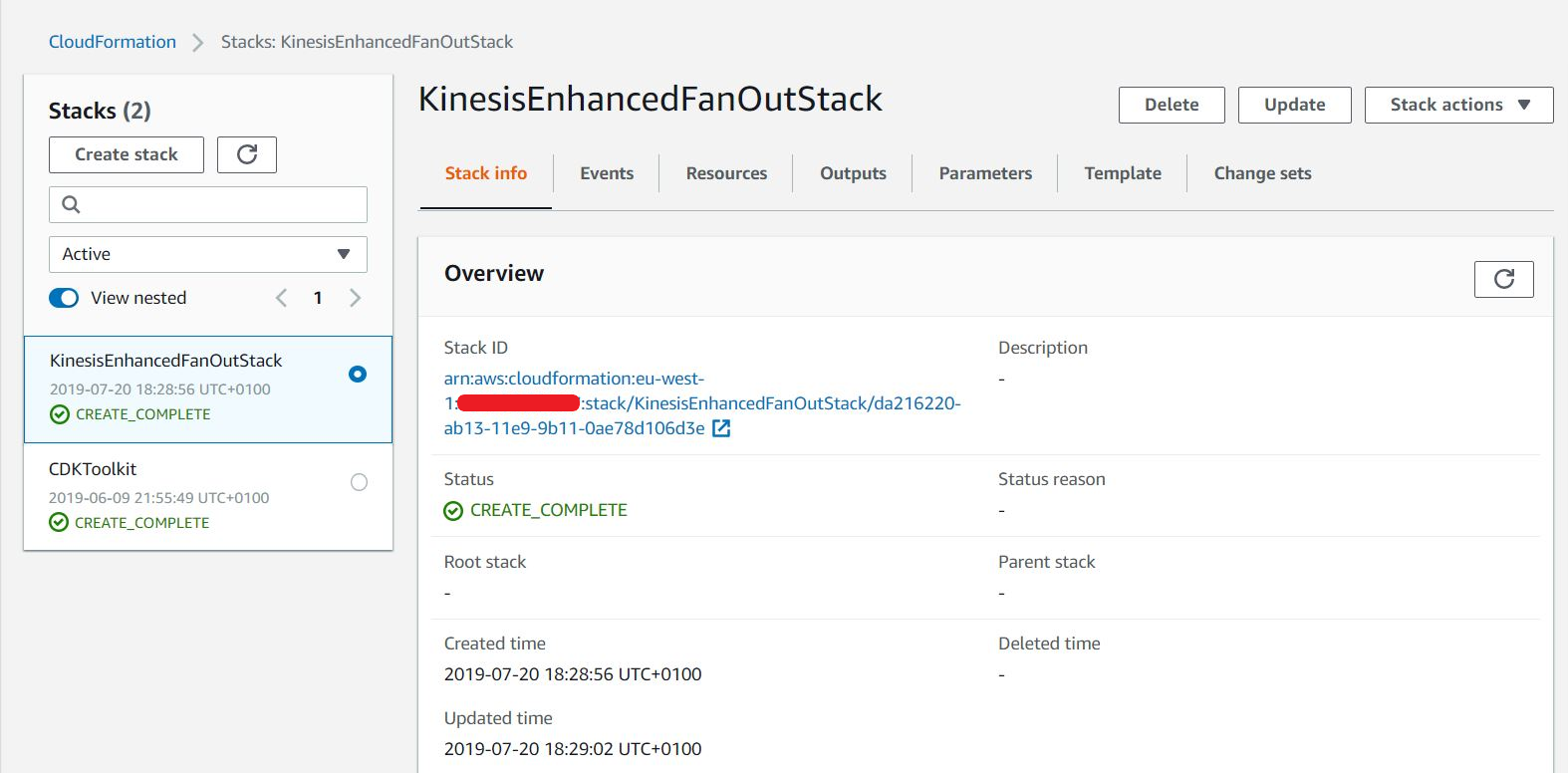Click the Status reason label

click(1052, 479)
